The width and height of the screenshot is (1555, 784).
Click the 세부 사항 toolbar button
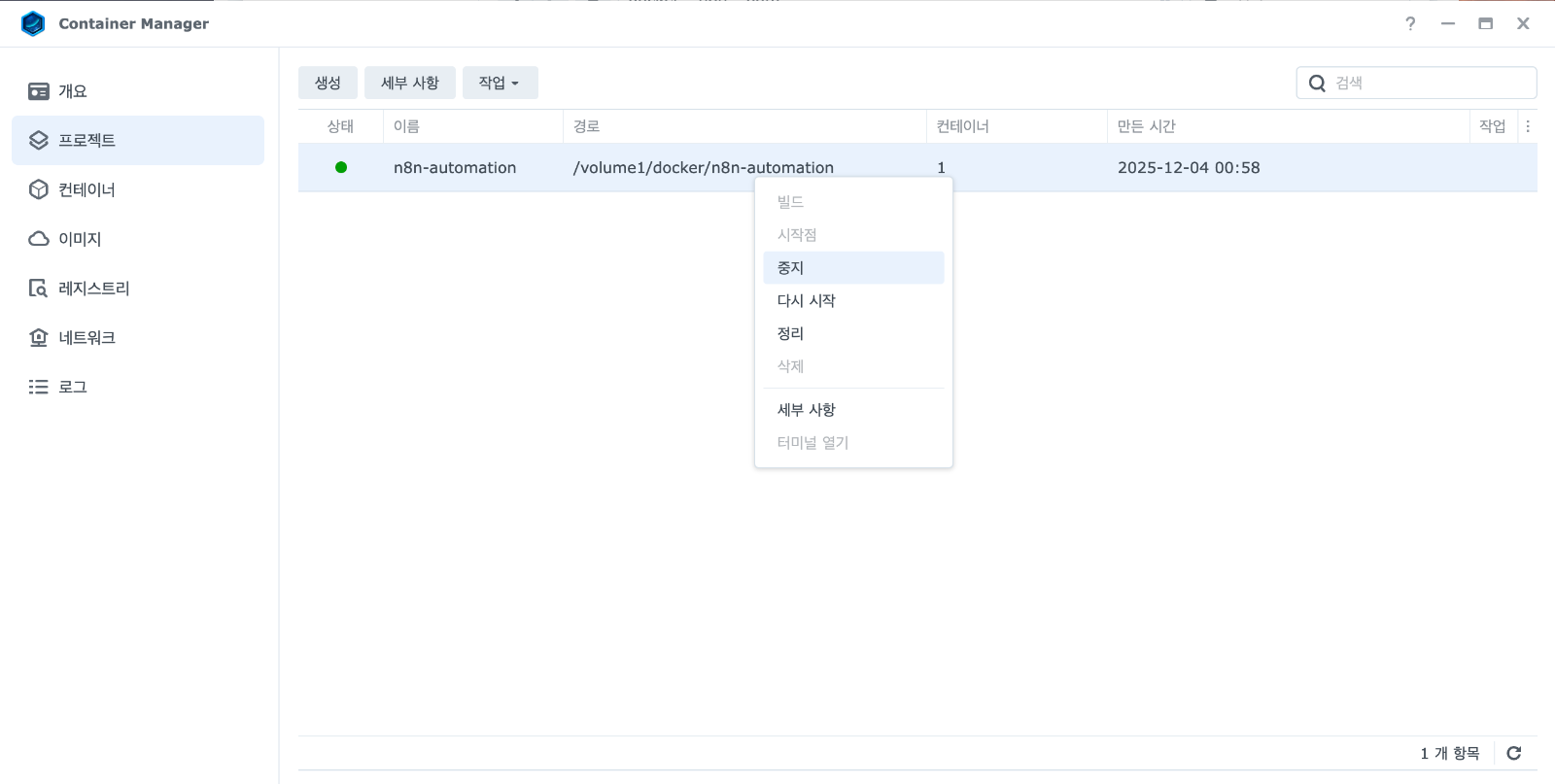click(x=410, y=83)
